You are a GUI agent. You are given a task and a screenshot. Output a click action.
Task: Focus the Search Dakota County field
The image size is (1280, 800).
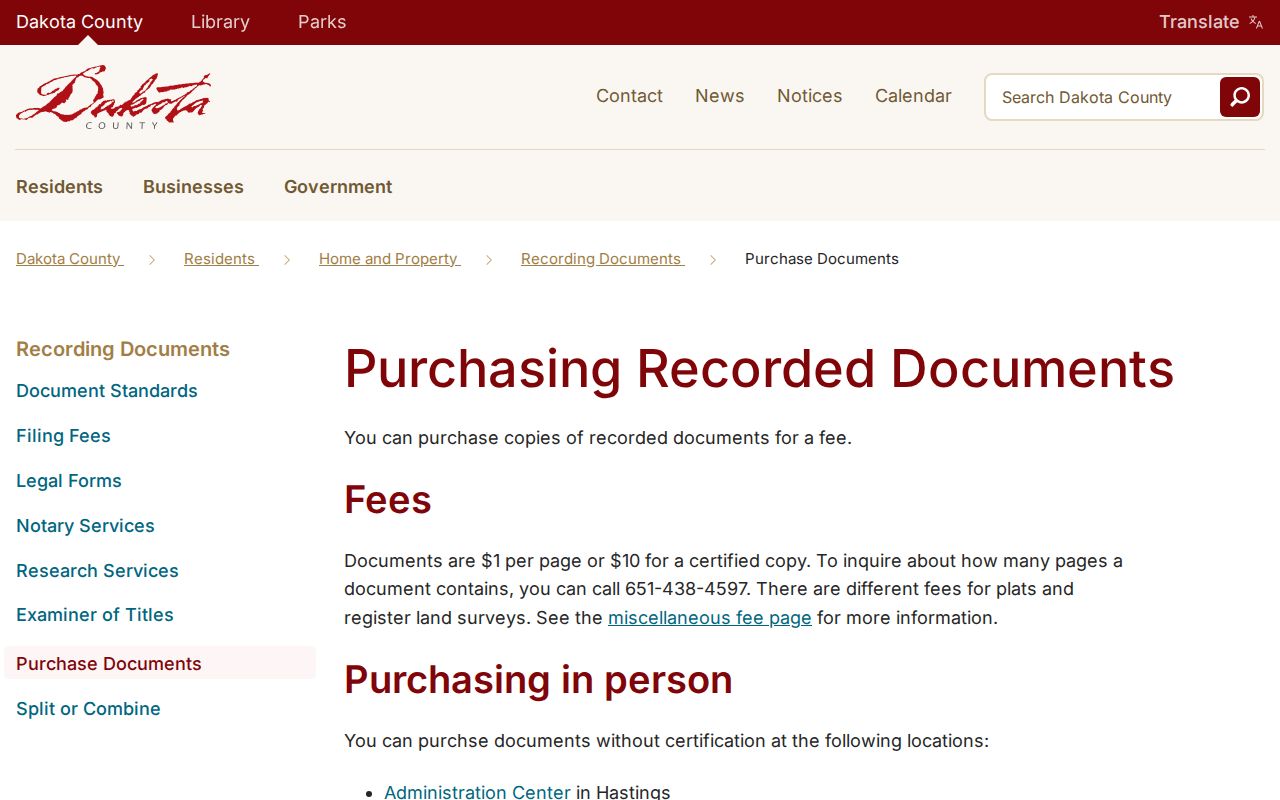point(1102,97)
